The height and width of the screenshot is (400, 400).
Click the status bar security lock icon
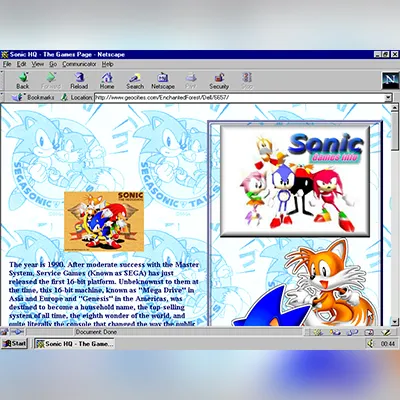(4, 332)
